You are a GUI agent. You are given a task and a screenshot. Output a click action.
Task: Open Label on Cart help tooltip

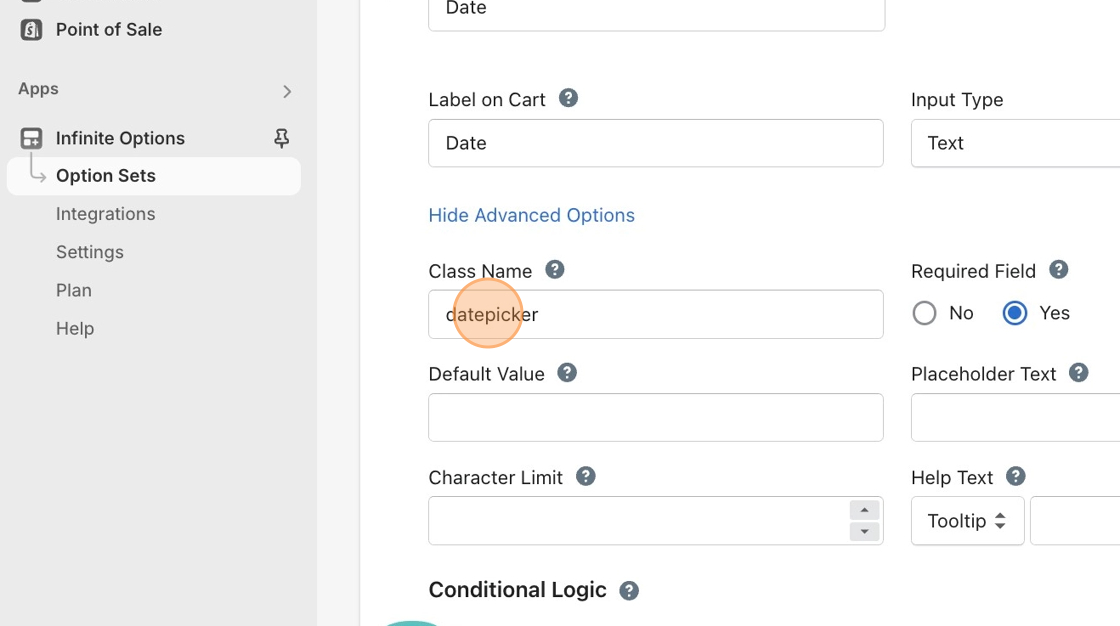point(568,98)
